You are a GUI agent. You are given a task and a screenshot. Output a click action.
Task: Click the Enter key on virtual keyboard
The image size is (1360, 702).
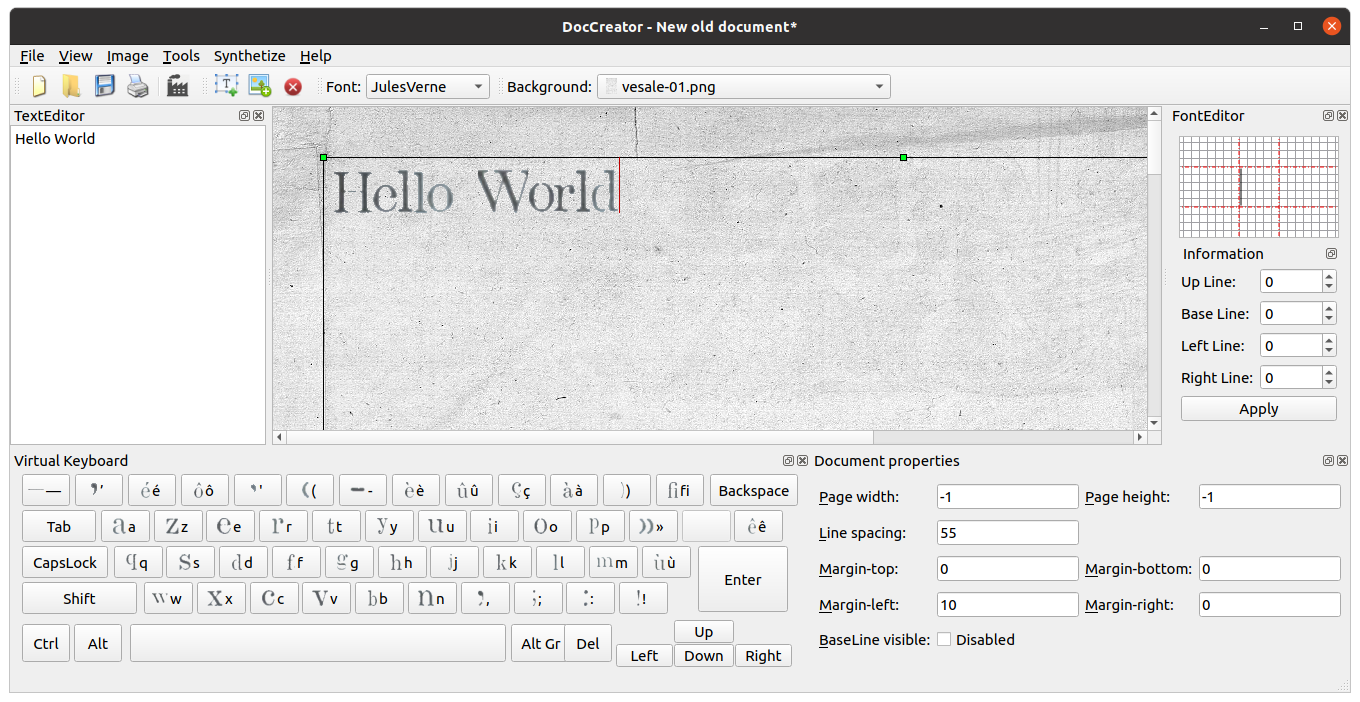(x=743, y=580)
